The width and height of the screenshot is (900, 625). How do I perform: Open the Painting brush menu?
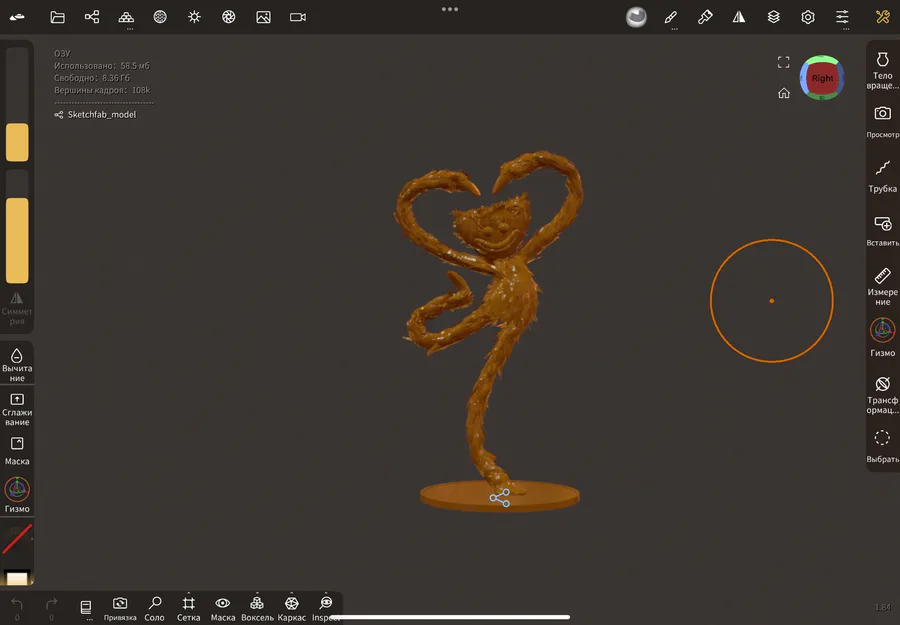[x=705, y=17]
